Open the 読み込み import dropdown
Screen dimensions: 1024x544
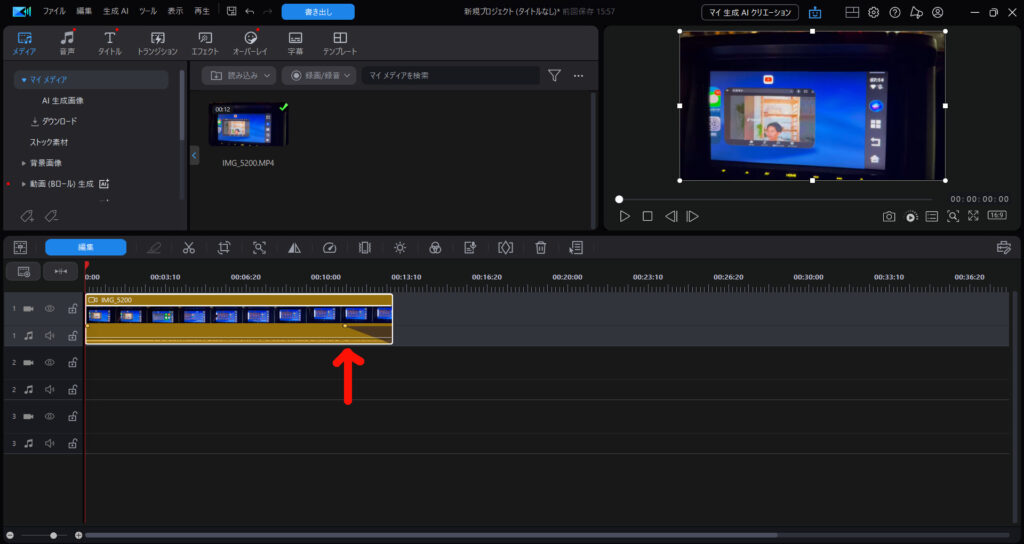(238, 75)
